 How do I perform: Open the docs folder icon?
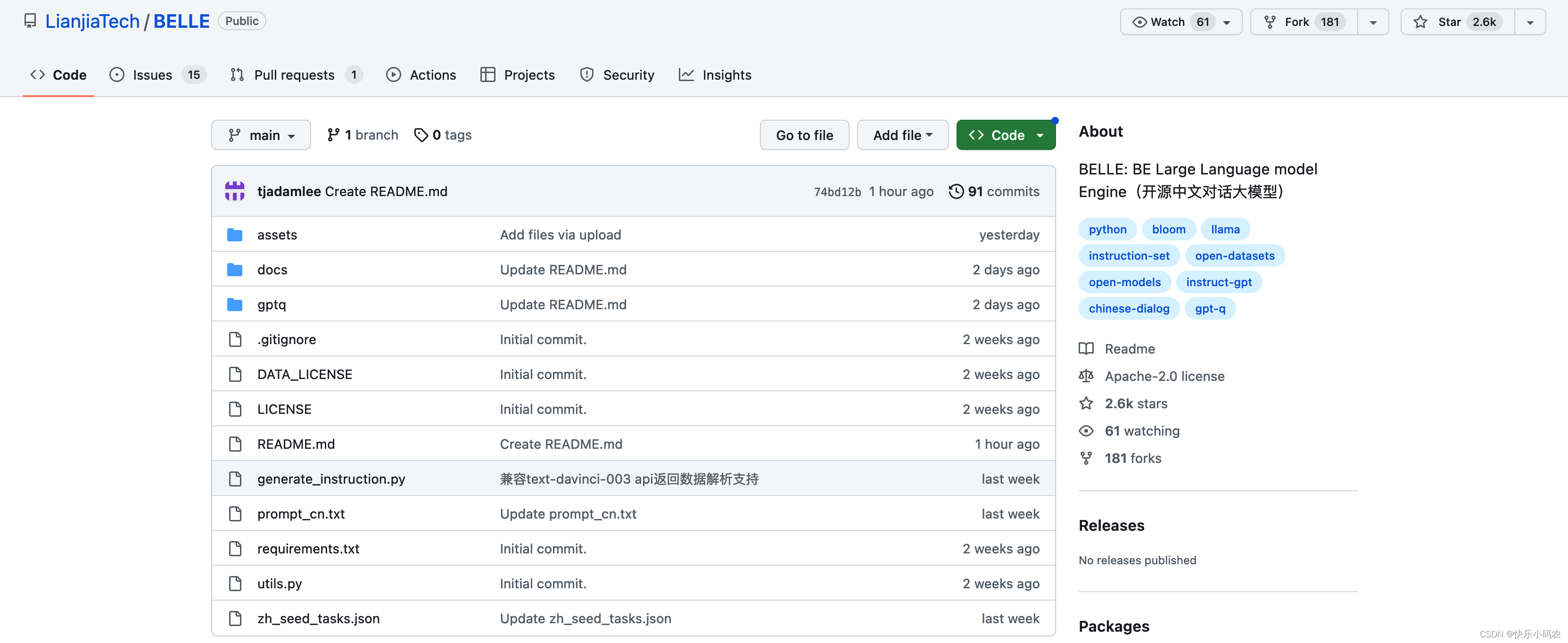(x=234, y=270)
